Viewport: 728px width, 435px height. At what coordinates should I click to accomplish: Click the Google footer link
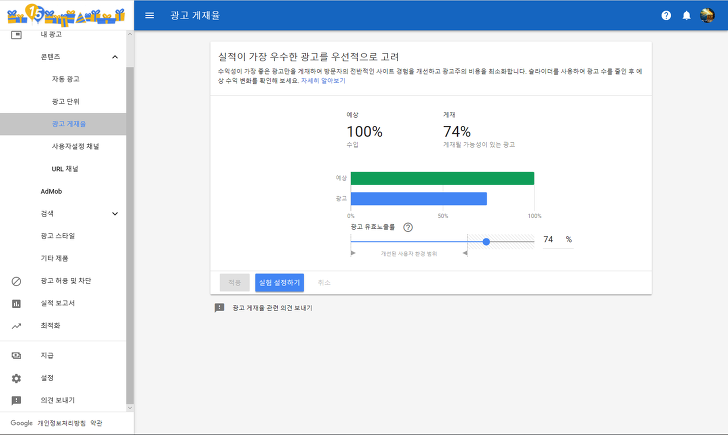pos(21,423)
